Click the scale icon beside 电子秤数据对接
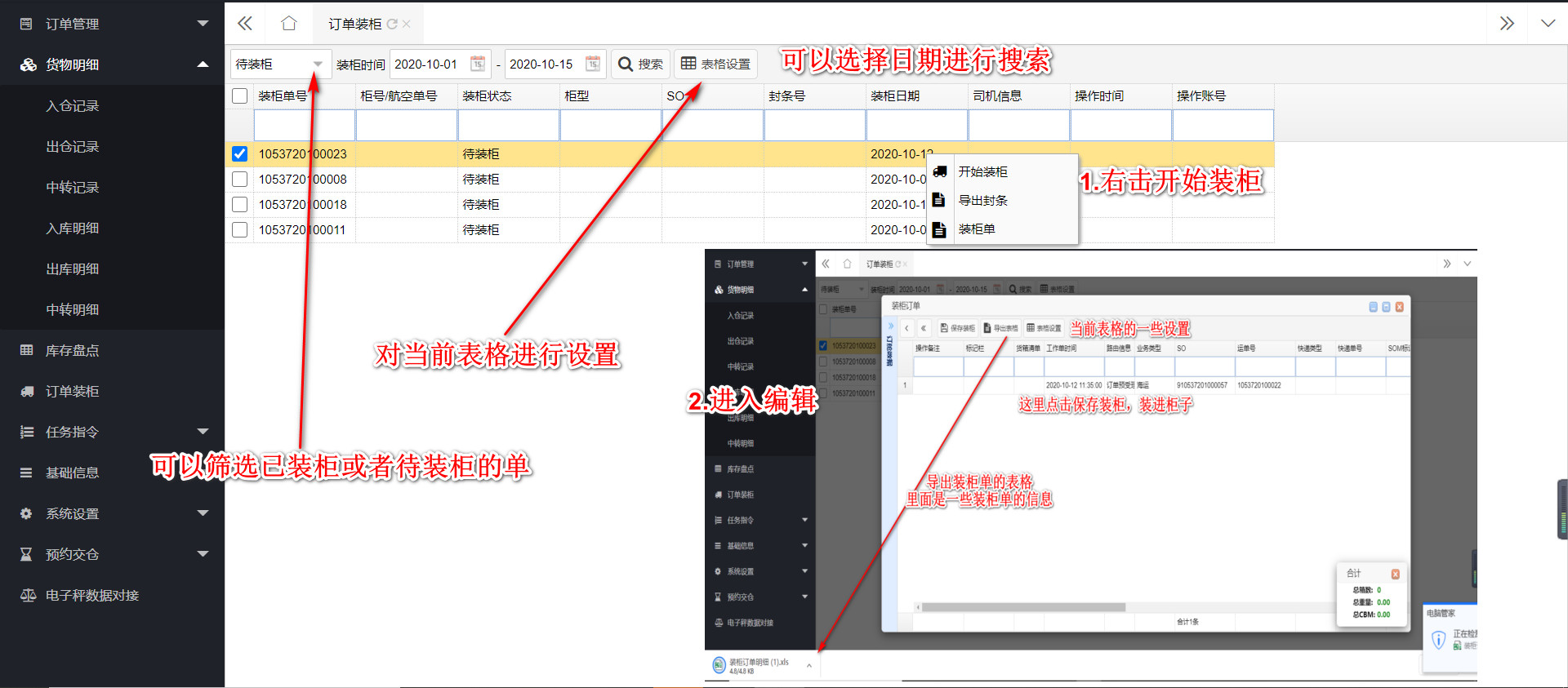The image size is (1568, 688). pos(28,595)
